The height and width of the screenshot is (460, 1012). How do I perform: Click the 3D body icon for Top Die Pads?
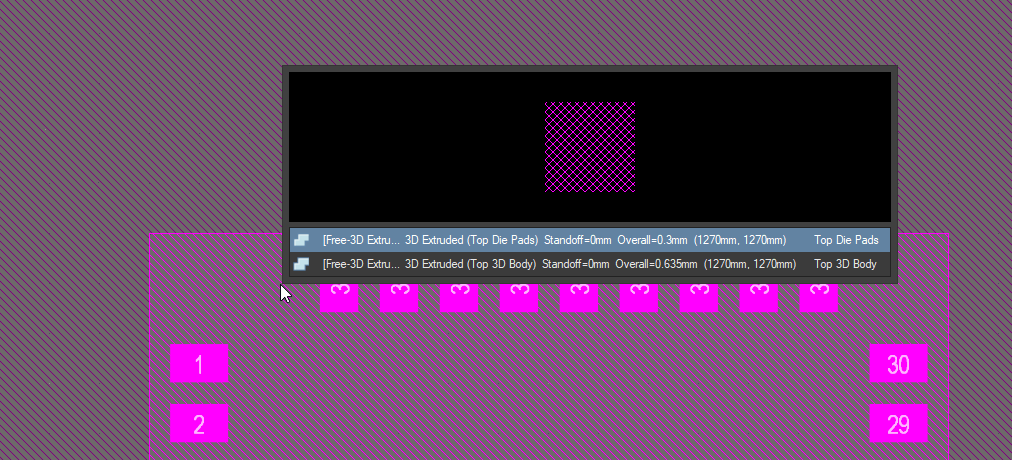coord(301,240)
